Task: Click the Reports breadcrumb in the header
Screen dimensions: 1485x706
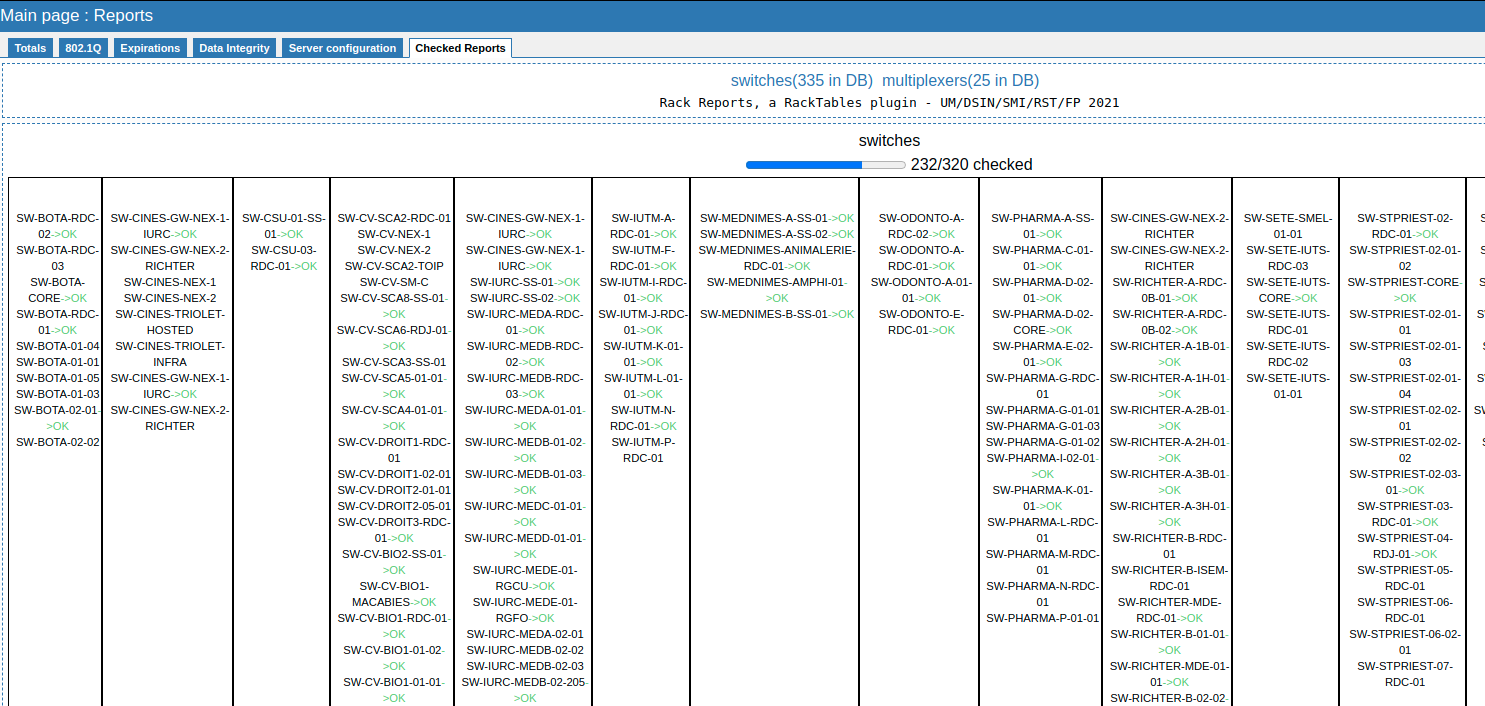Action: [x=121, y=16]
